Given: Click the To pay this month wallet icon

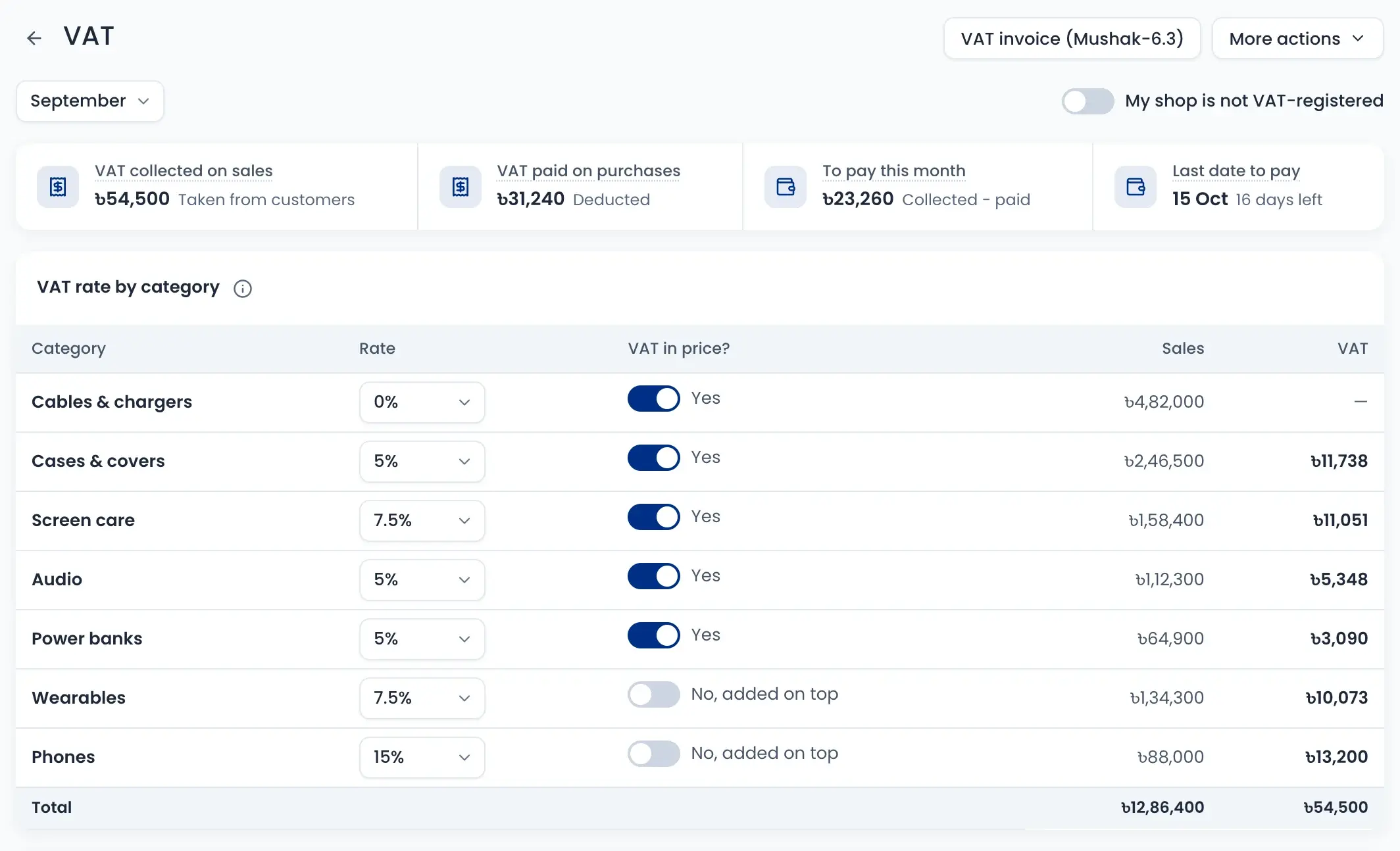Looking at the screenshot, I should click(x=786, y=187).
